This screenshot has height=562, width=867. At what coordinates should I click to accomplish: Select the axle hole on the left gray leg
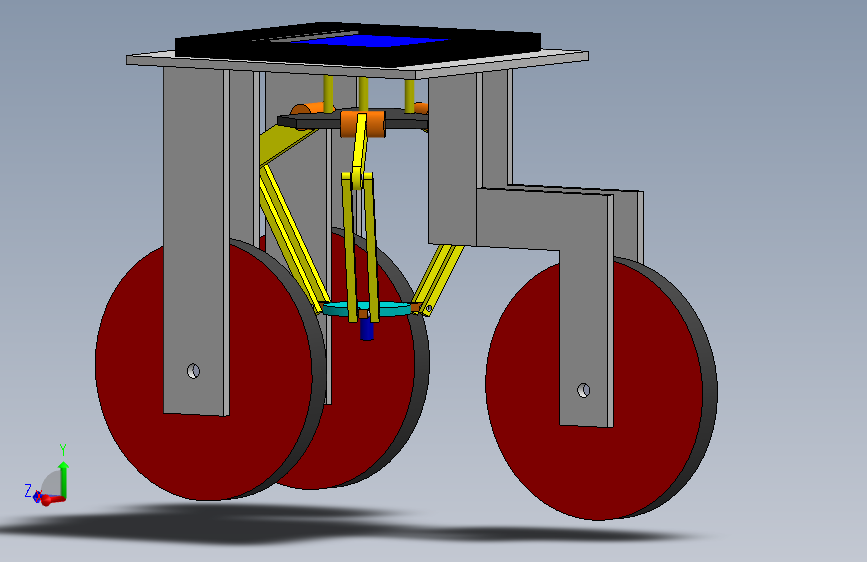(x=194, y=371)
